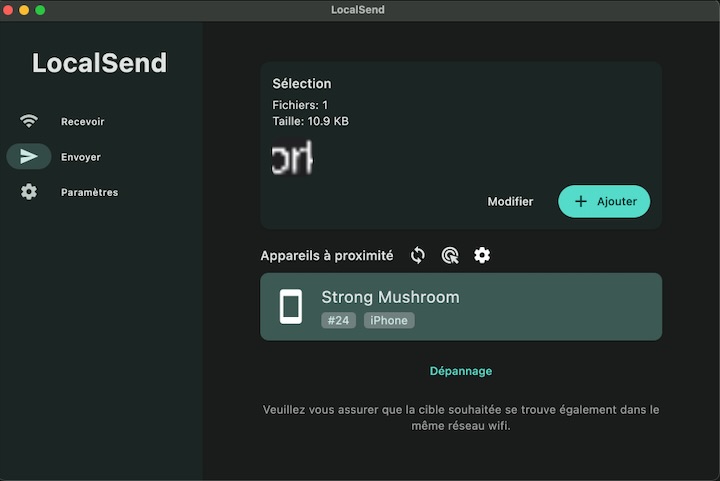This screenshot has height=481, width=720.
Task: Select the Envoyer tab label
Action: (x=80, y=157)
